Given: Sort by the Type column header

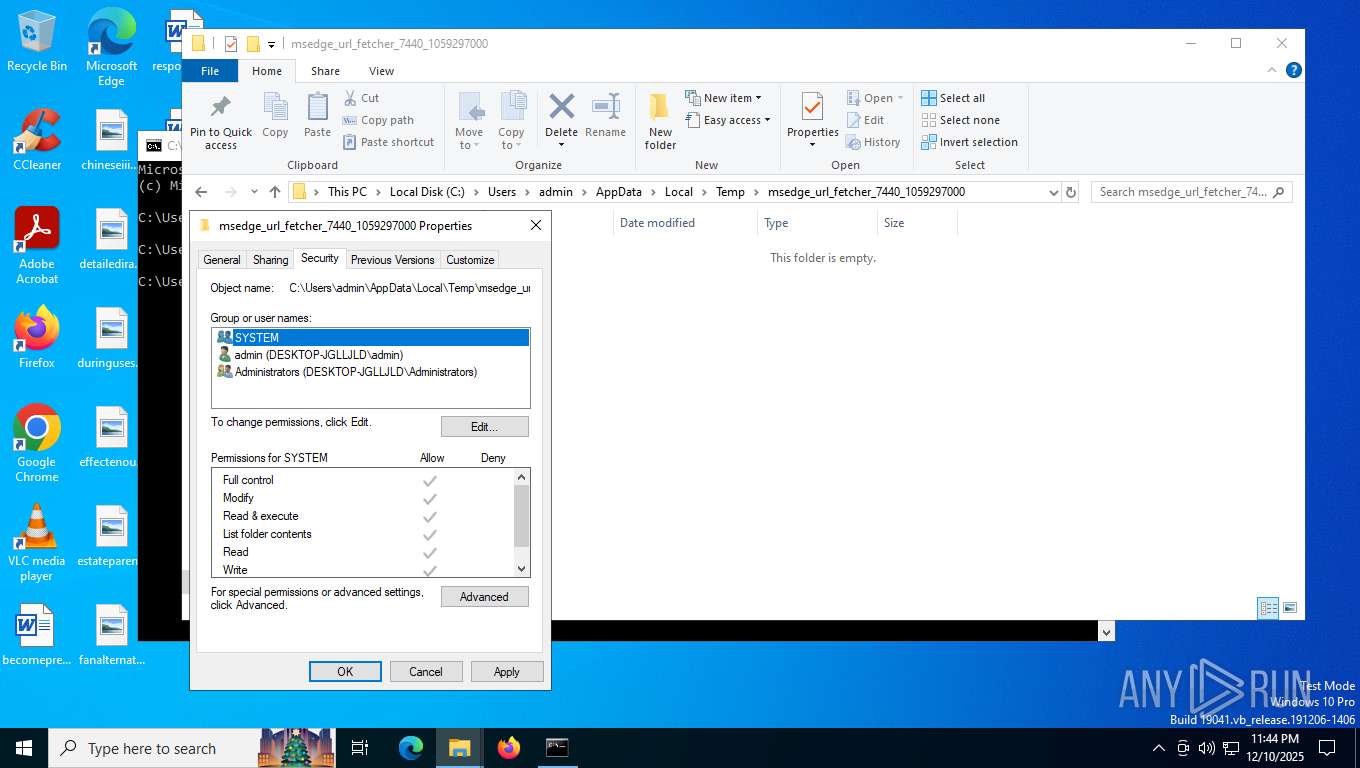Looking at the screenshot, I should point(776,223).
